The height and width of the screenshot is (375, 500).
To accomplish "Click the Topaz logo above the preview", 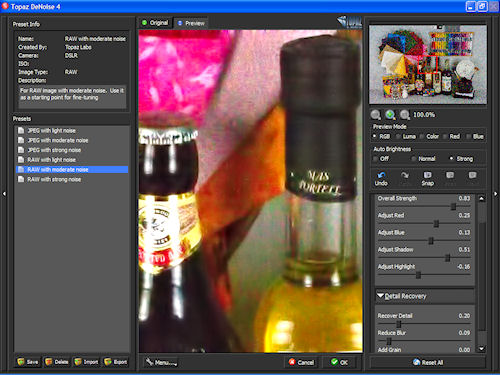I will (x=349, y=22).
